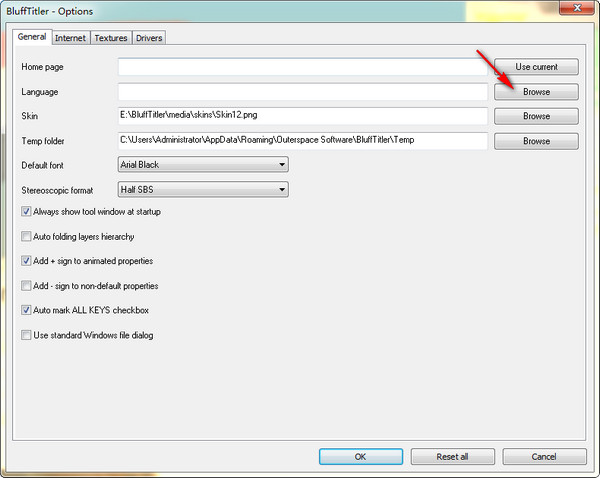This screenshot has width=600, height=478.
Task: Toggle Auto mark ALL KEYS checkbox
Action: 26,310
